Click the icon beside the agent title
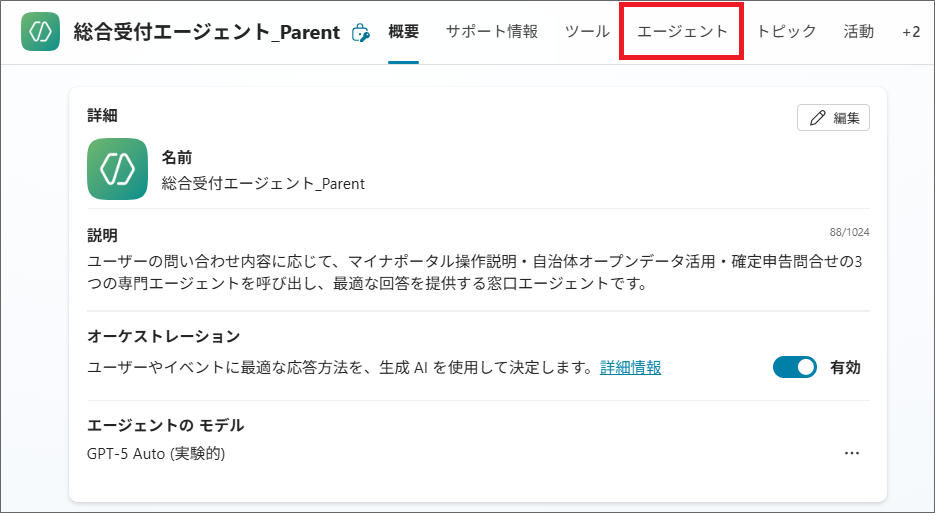935x513 pixels. [361, 33]
